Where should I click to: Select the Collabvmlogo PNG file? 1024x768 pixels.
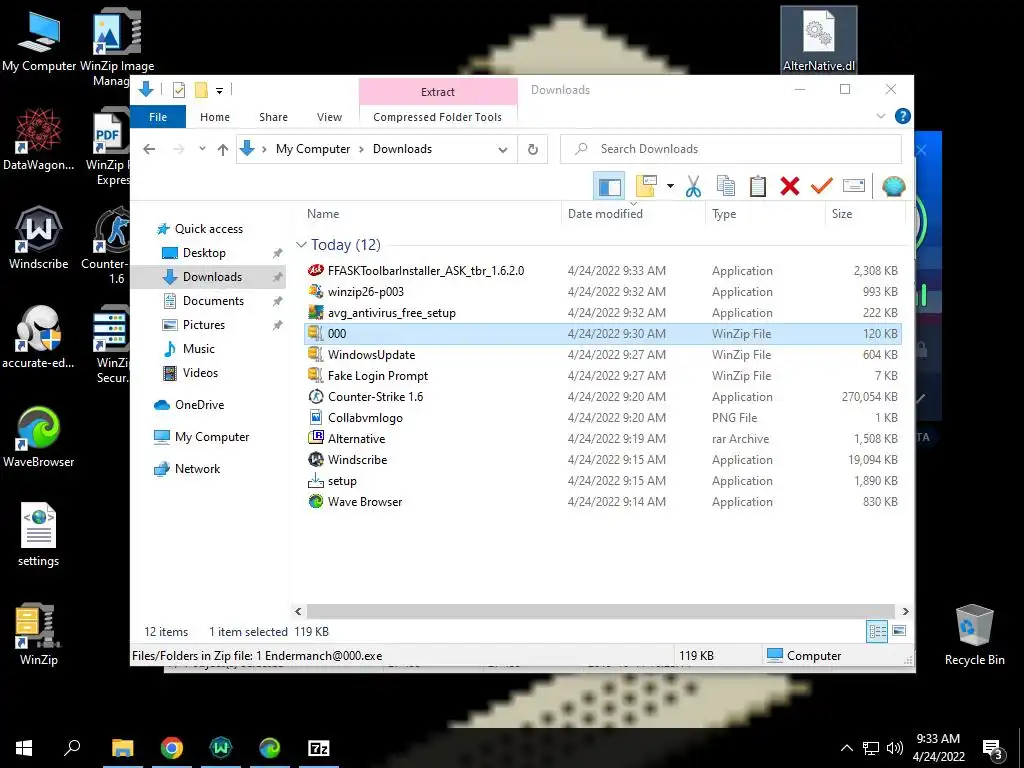(603, 418)
